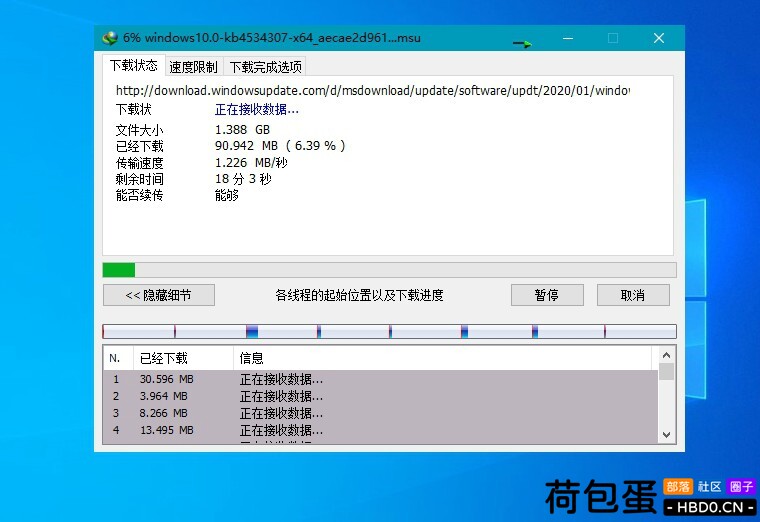Pause the download with 暂停 button
The height and width of the screenshot is (522, 760).
pyautogui.click(x=547, y=295)
